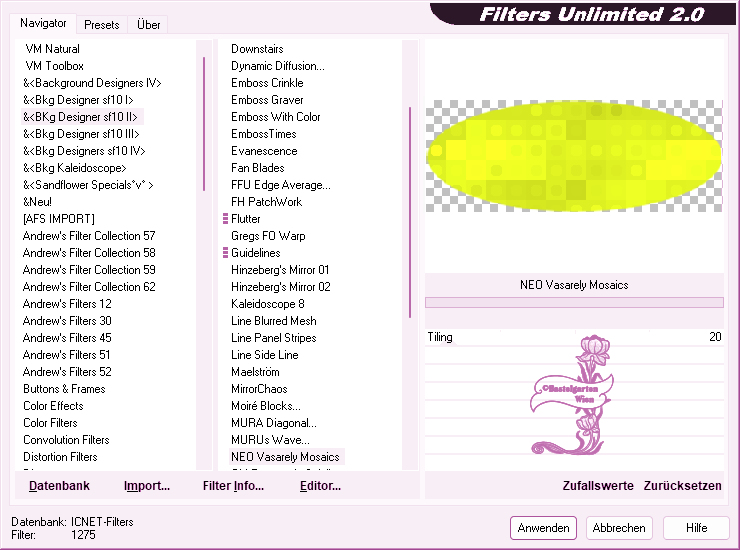740x550 pixels.
Task: Choose Hinzeberg's Mirror 01 filter
Action: [280, 270]
